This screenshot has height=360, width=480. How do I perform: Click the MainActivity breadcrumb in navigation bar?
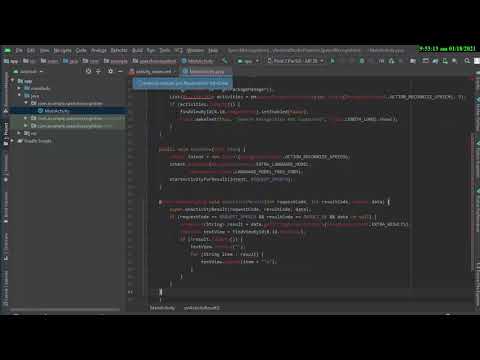tap(198, 61)
